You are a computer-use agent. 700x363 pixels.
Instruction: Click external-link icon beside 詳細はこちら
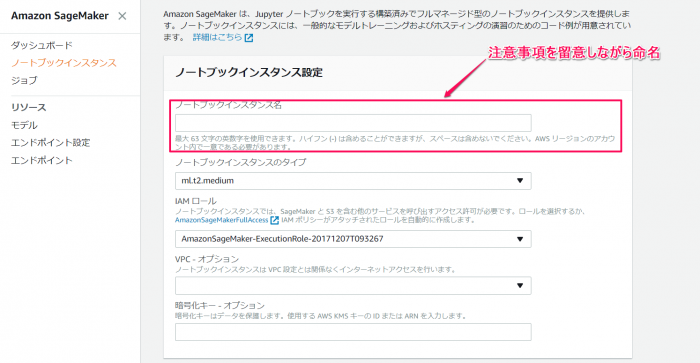pyautogui.click(x=249, y=38)
